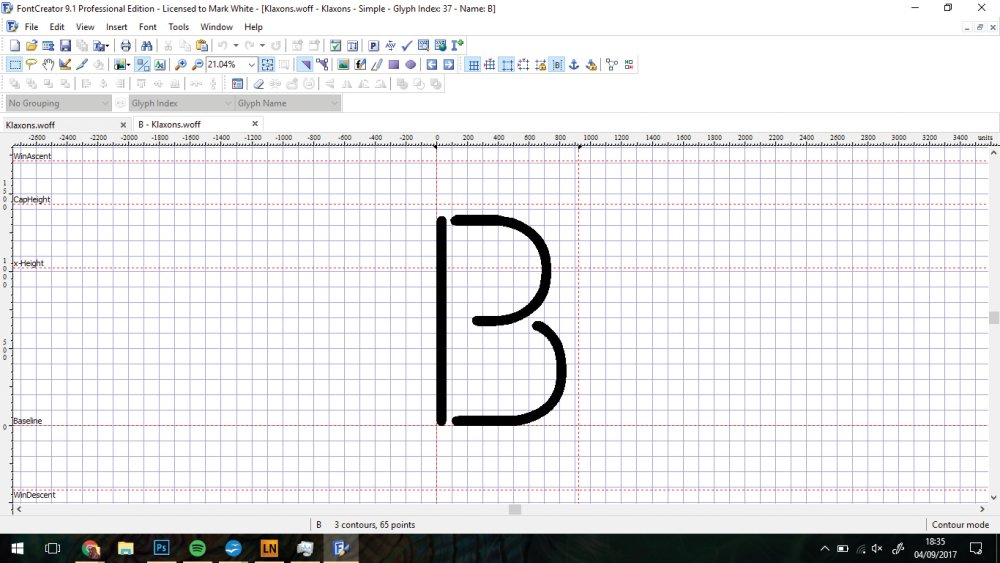Draw an ellipse contour
Viewport: 1000px width, 563px height.
pos(411,64)
